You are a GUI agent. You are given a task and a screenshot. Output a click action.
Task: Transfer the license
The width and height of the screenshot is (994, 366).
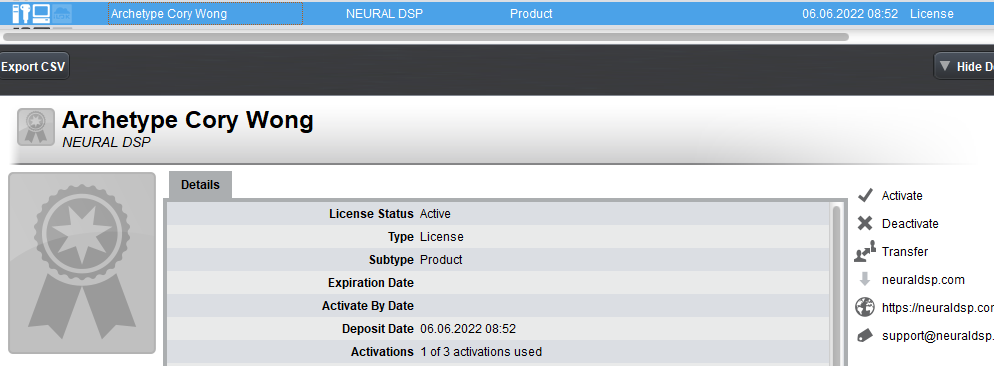coord(905,252)
